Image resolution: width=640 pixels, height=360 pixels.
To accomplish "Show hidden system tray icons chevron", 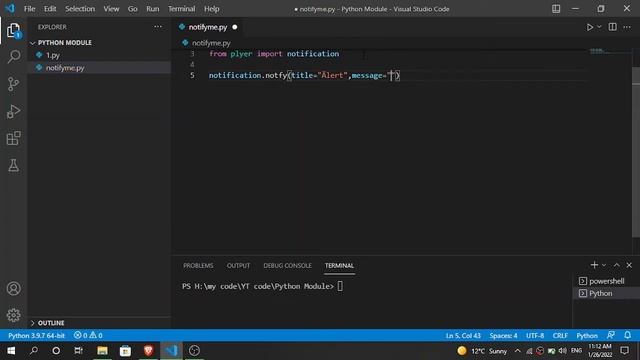I will (x=518, y=351).
